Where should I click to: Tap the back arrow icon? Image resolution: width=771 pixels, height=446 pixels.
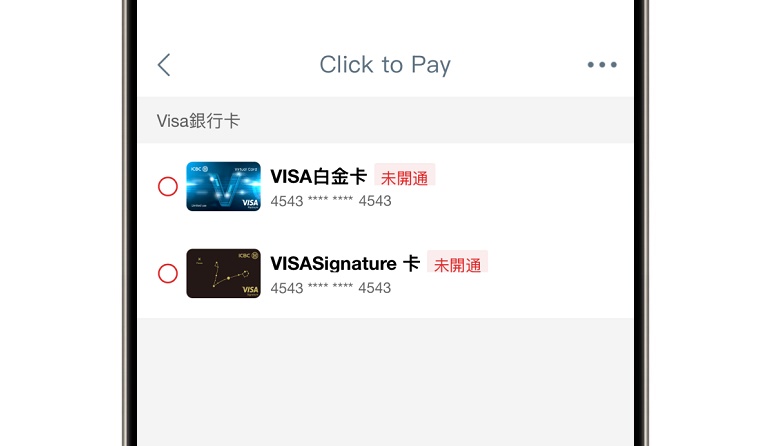[164, 65]
